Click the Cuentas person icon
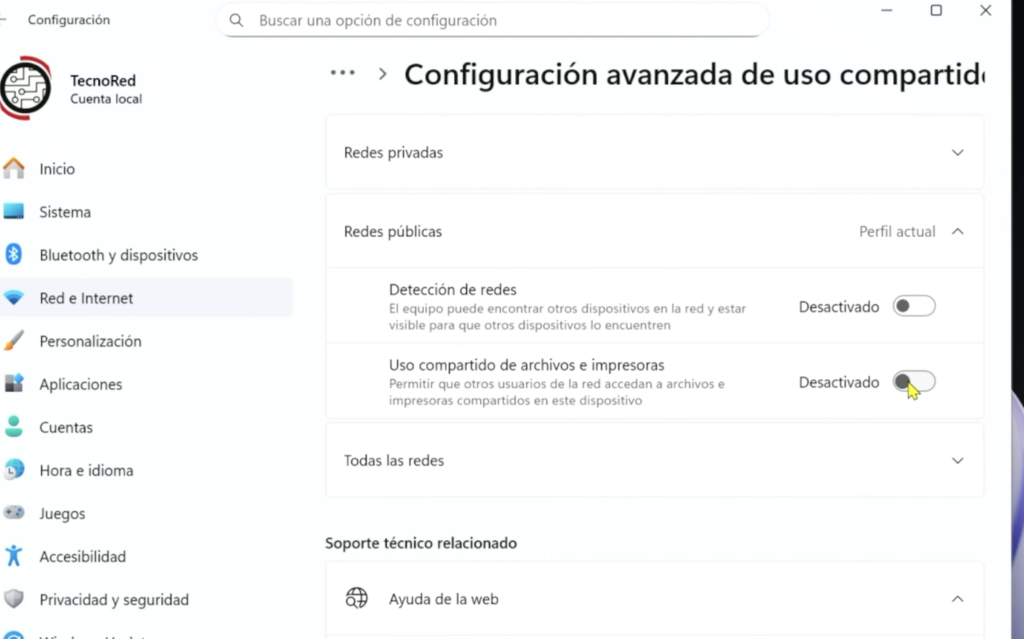This screenshot has width=1024, height=639. coord(14,427)
